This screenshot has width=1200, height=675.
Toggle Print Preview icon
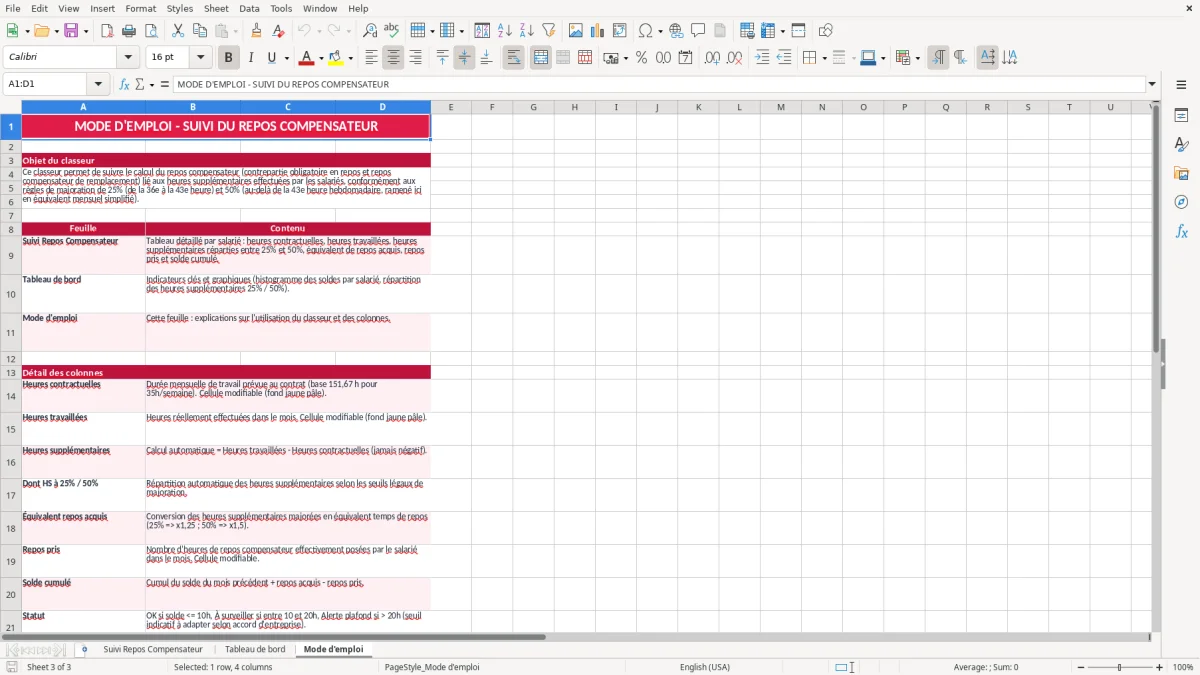(149, 31)
